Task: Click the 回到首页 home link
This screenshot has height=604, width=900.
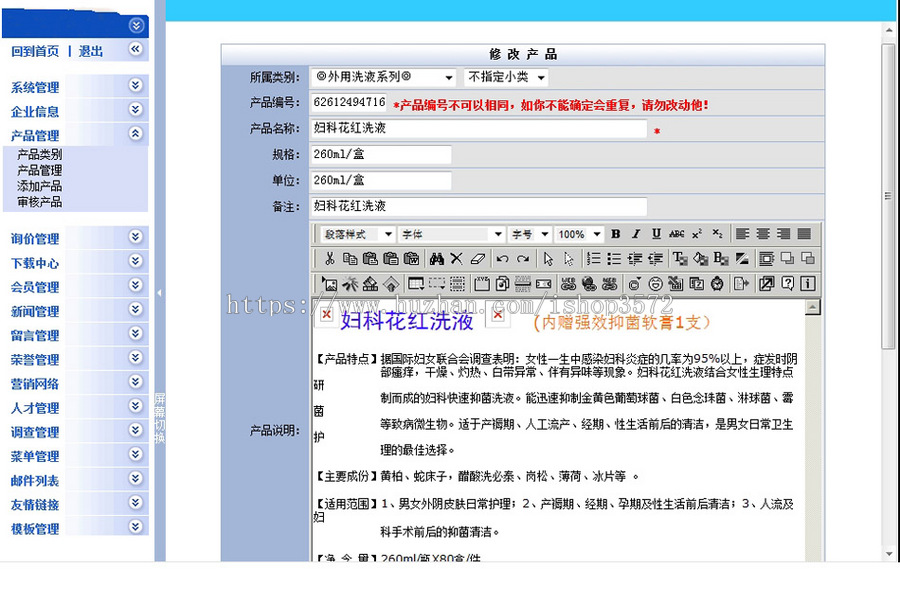Action: coord(35,48)
